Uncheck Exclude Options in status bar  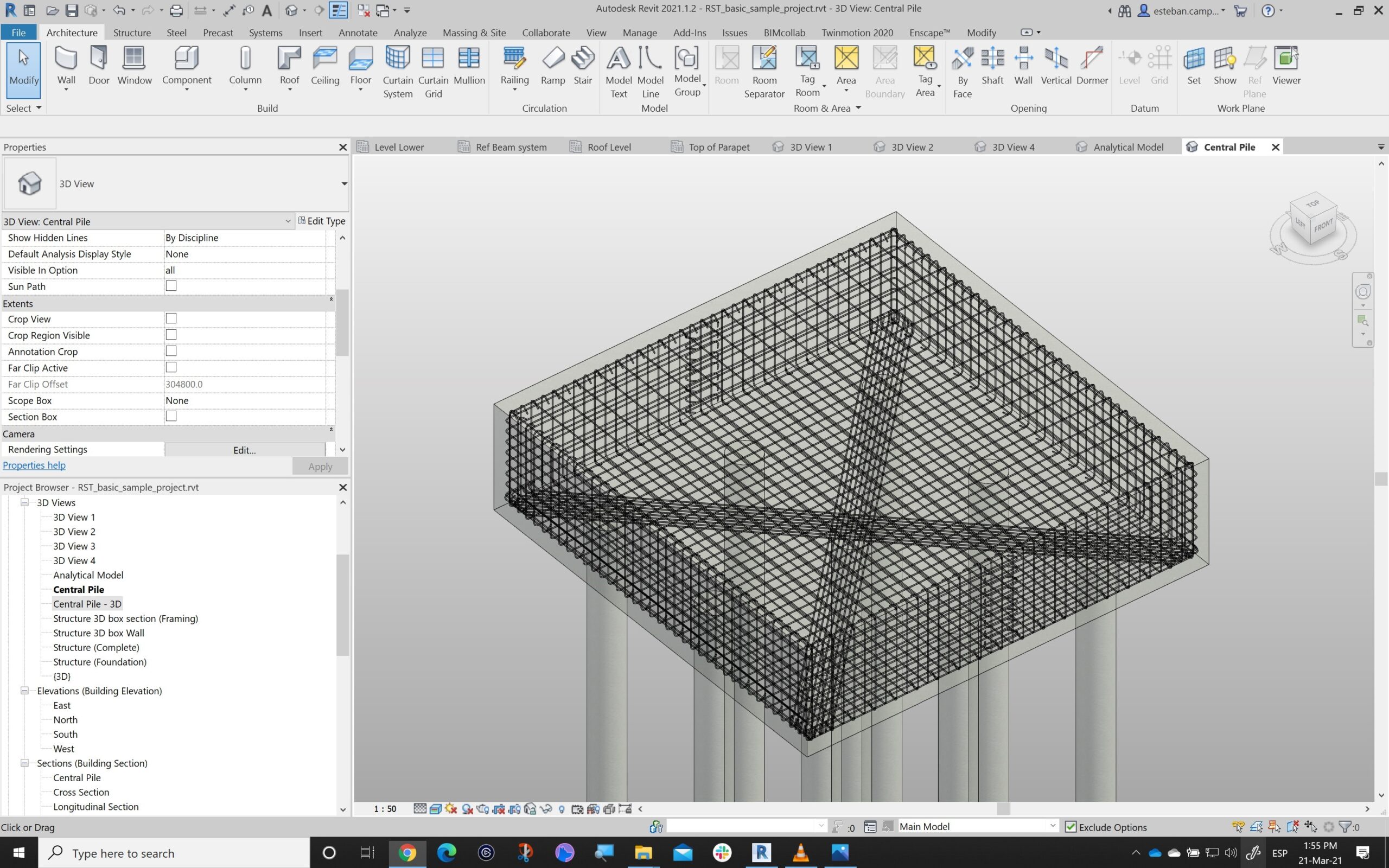(x=1071, y=827)
